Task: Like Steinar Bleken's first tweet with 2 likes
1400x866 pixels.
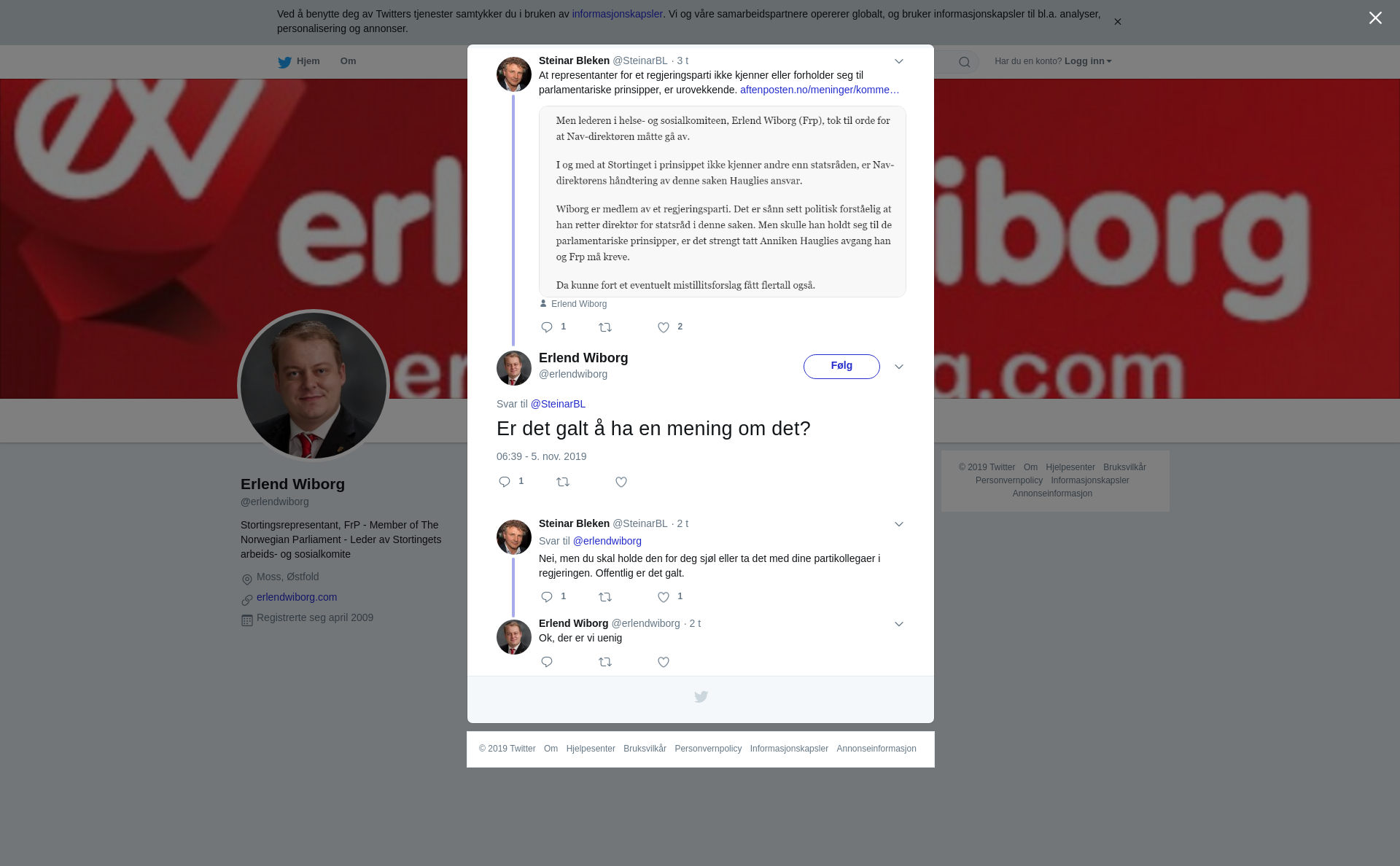Action: pos(664,327)
